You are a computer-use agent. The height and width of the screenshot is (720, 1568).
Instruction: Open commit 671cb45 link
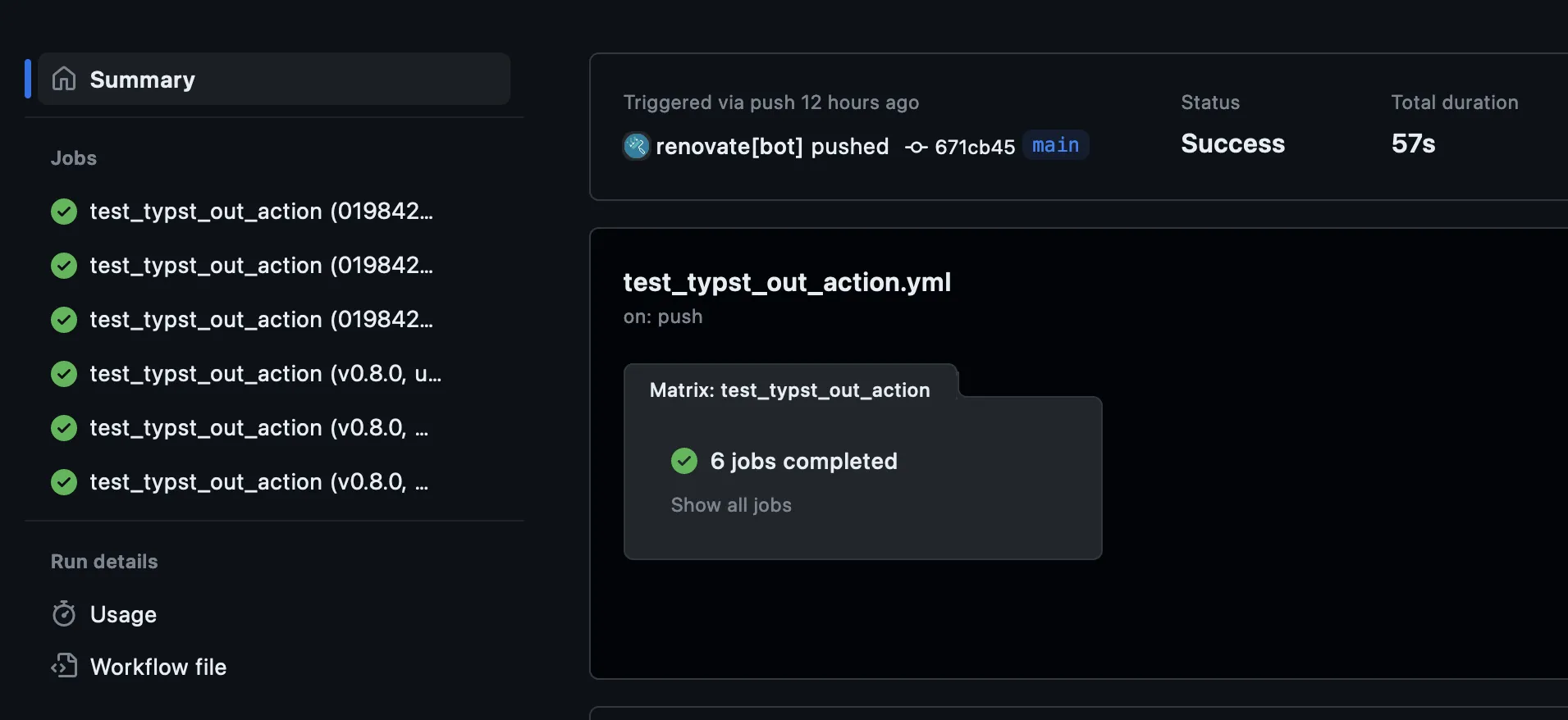975,147
